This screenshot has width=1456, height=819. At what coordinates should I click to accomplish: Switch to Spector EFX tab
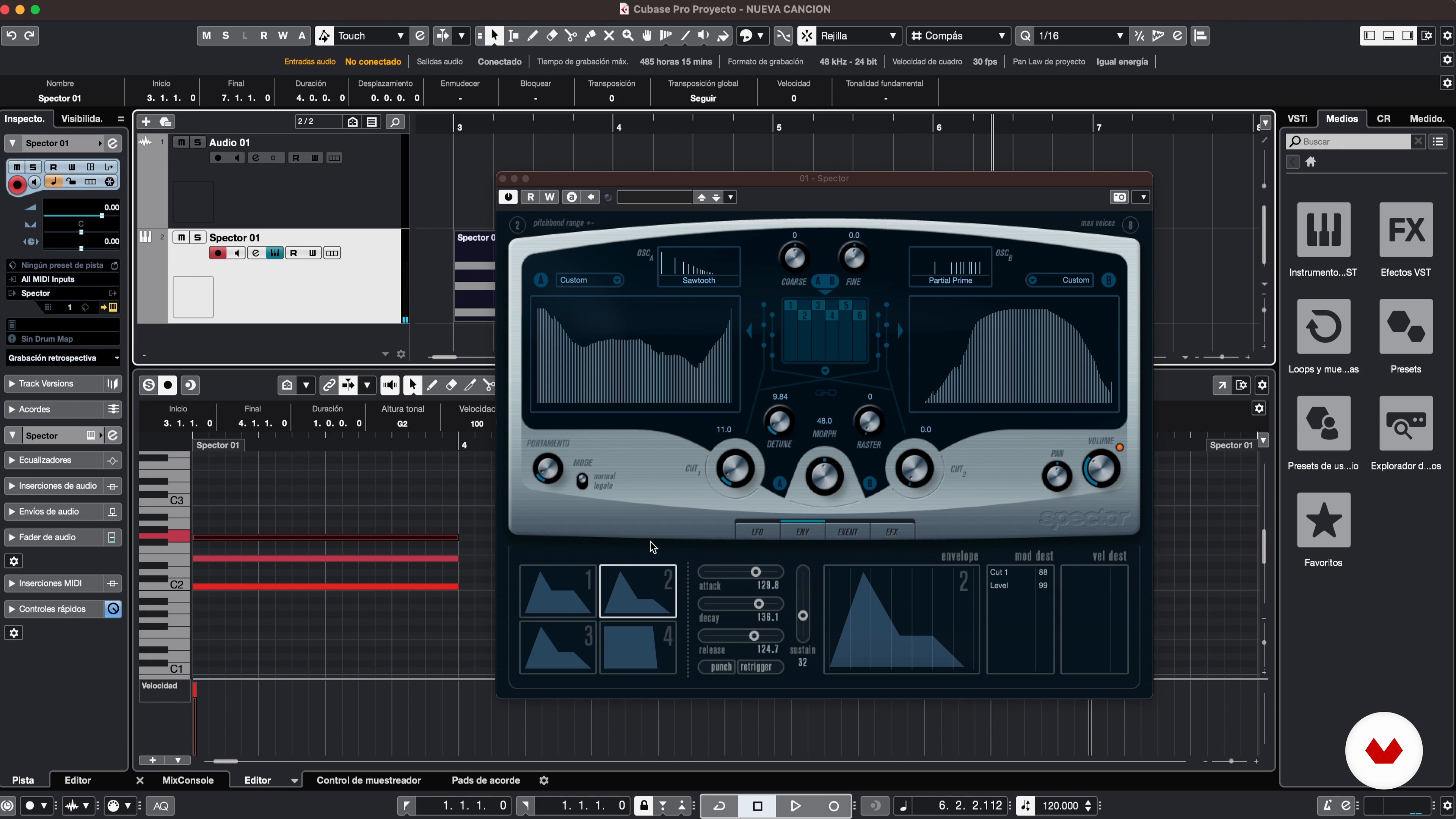[x=891, y=532]
